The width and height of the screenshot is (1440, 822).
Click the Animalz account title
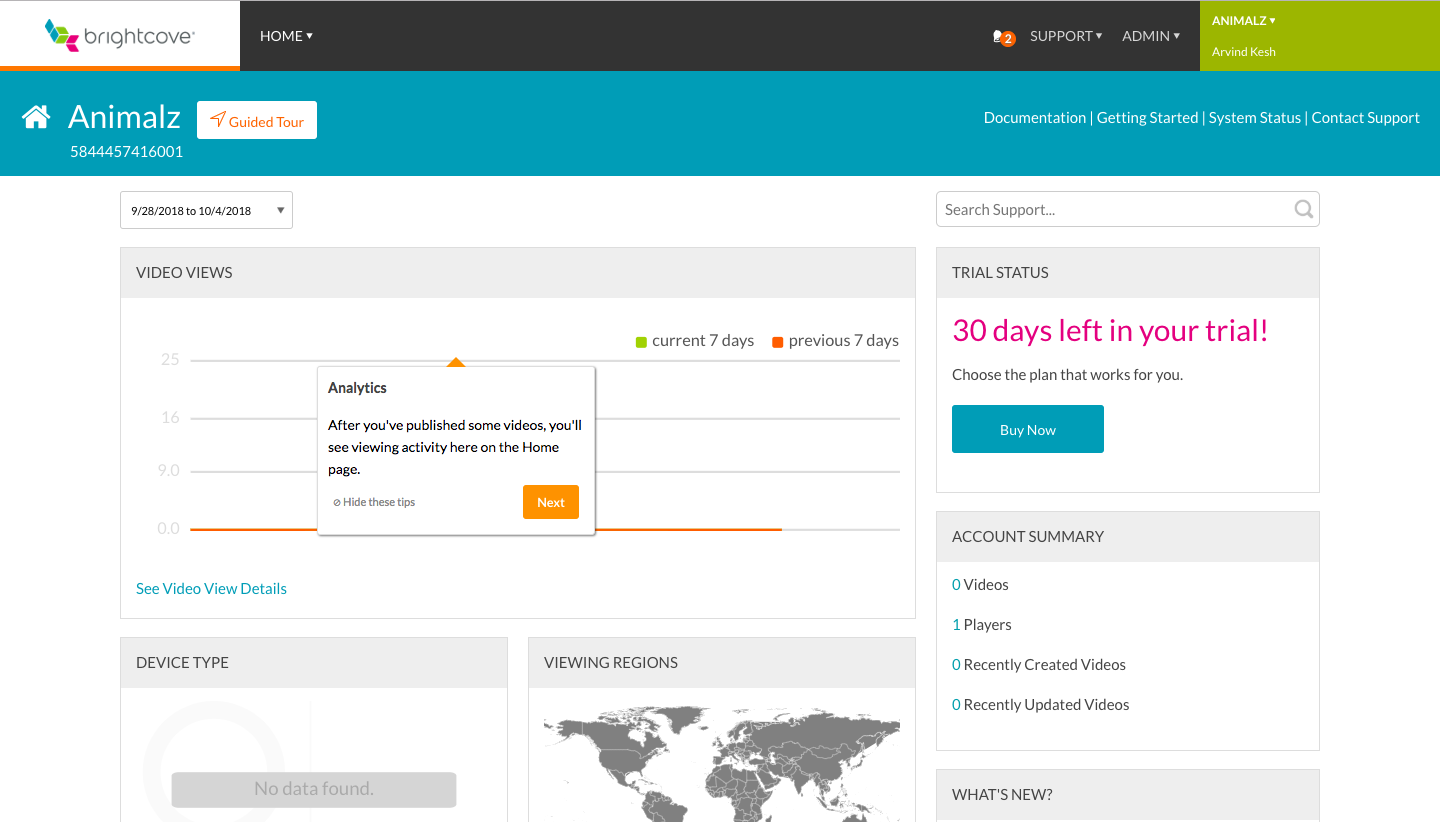(x=124, y=117)
